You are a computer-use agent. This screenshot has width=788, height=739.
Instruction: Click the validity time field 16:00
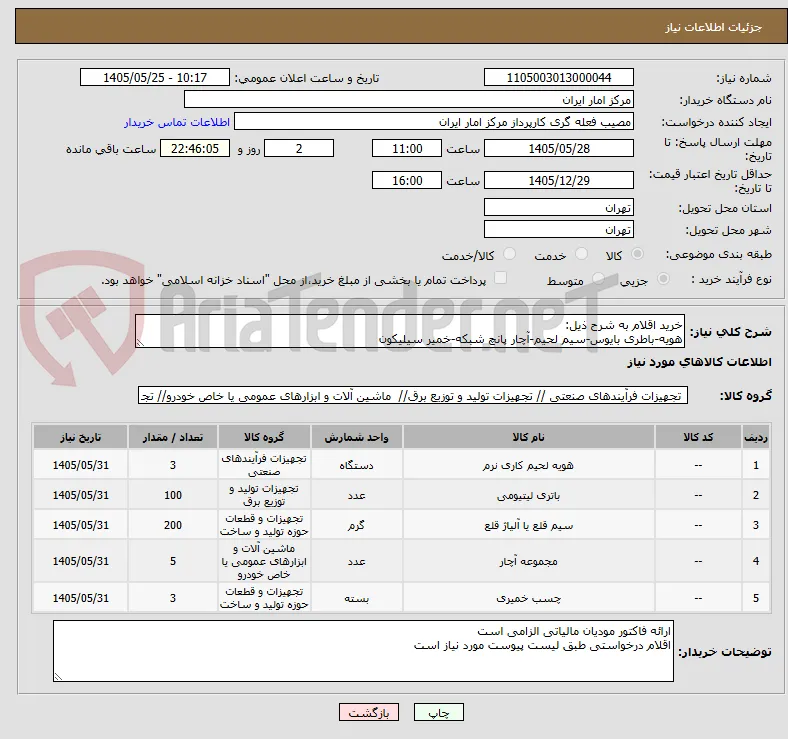(x=407, y=180)
